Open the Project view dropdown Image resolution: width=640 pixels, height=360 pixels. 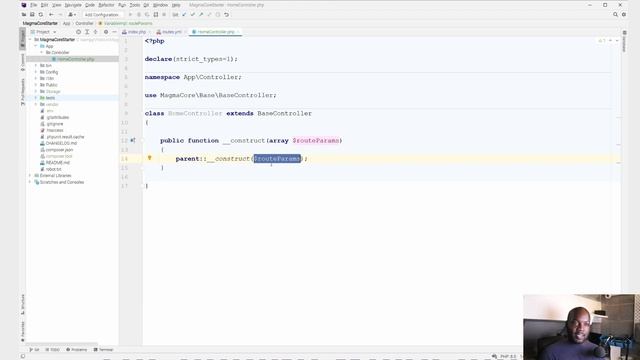(x=44, y=32)
